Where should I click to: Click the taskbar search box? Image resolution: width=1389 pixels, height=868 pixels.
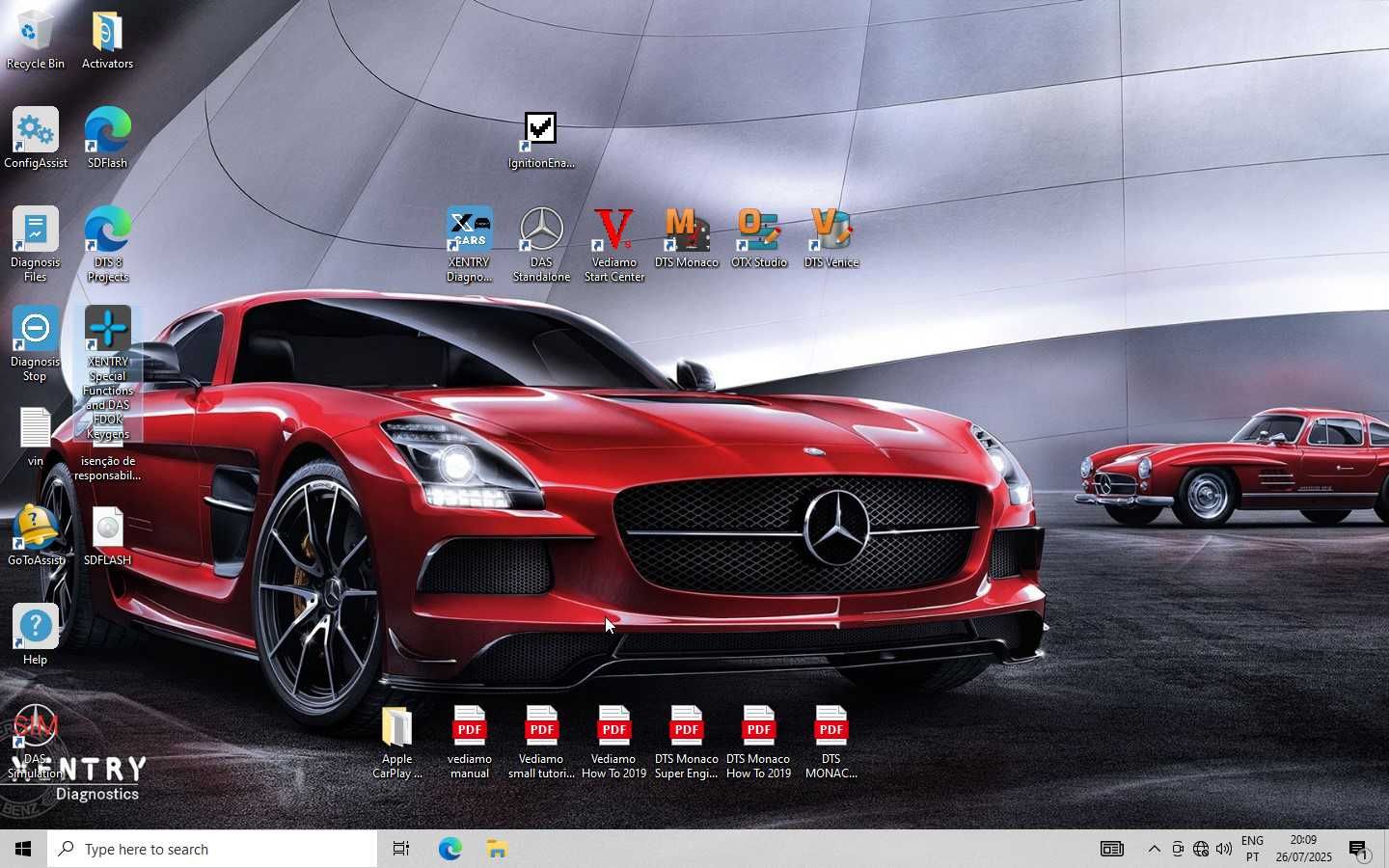coord(212,849)
